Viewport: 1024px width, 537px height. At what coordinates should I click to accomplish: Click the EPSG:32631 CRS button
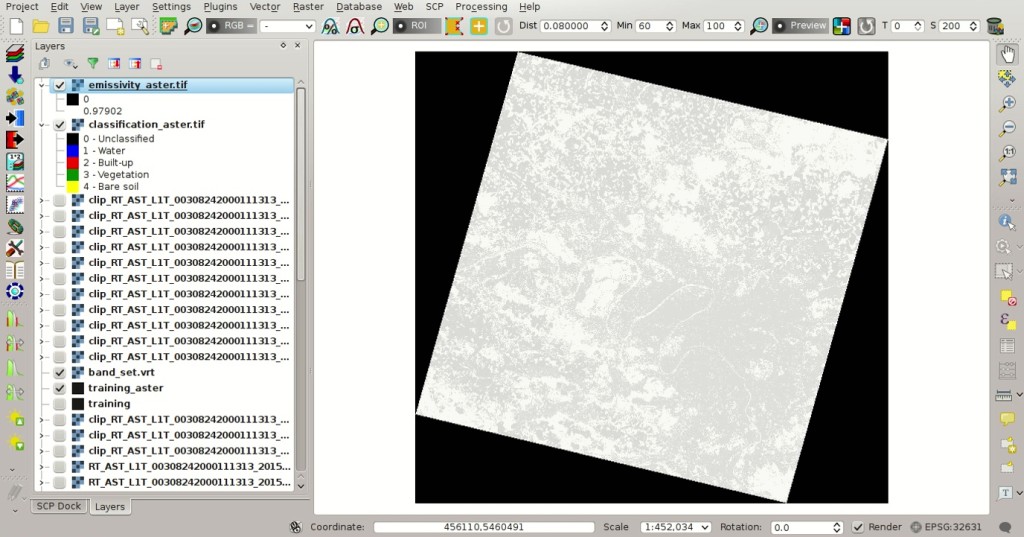coord(946,527)
